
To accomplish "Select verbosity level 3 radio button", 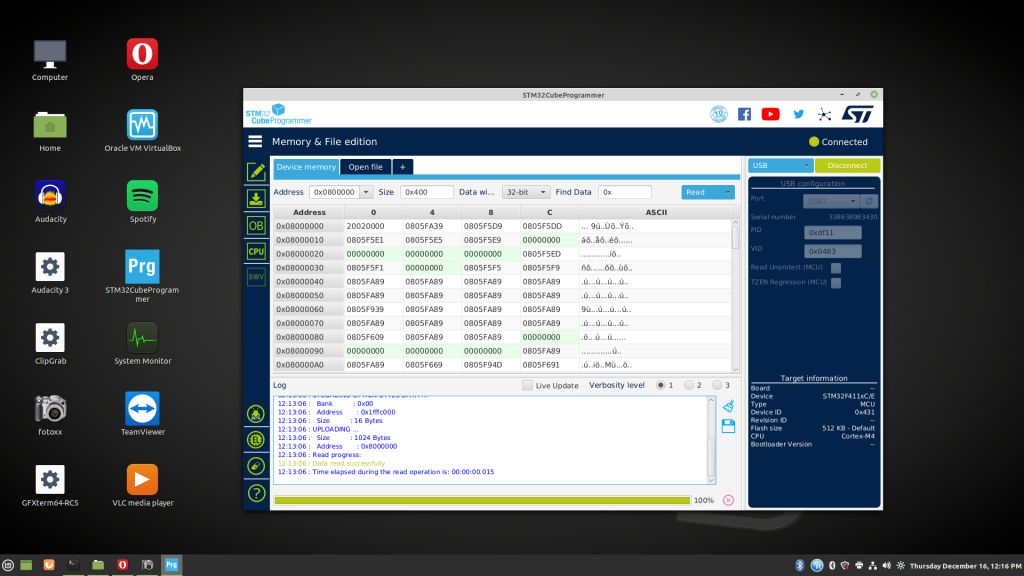I will [x=718, y=385].
